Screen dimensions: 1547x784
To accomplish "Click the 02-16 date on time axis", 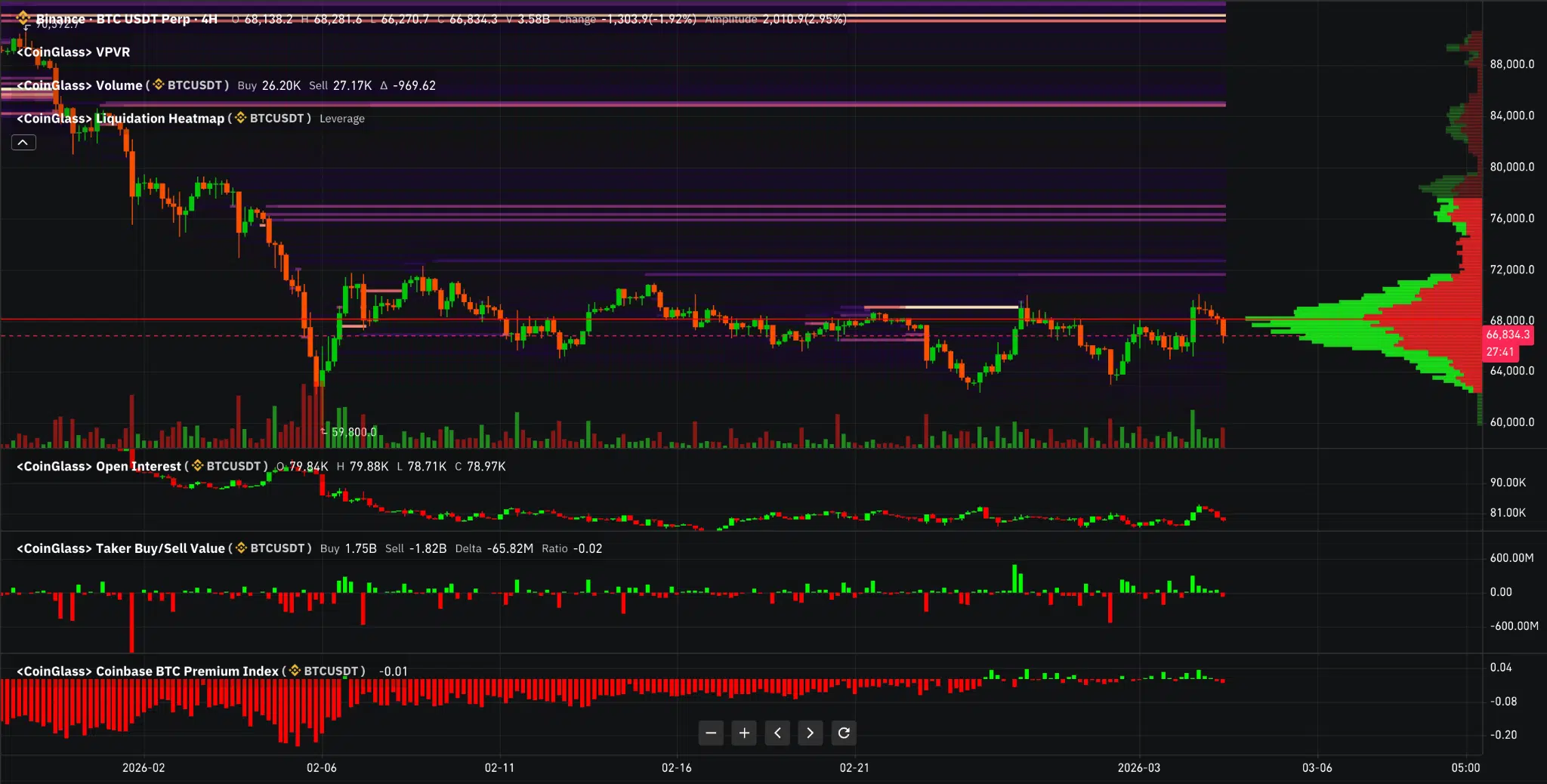I will tap(676, 767).
